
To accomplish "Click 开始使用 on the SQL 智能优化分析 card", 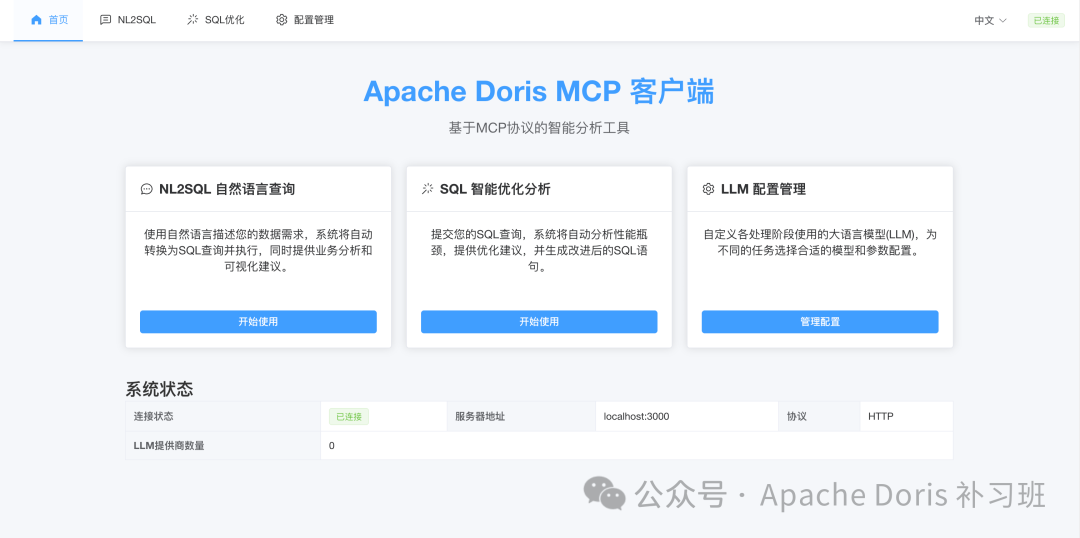I will pyautogui.click(x=539, y=322).
